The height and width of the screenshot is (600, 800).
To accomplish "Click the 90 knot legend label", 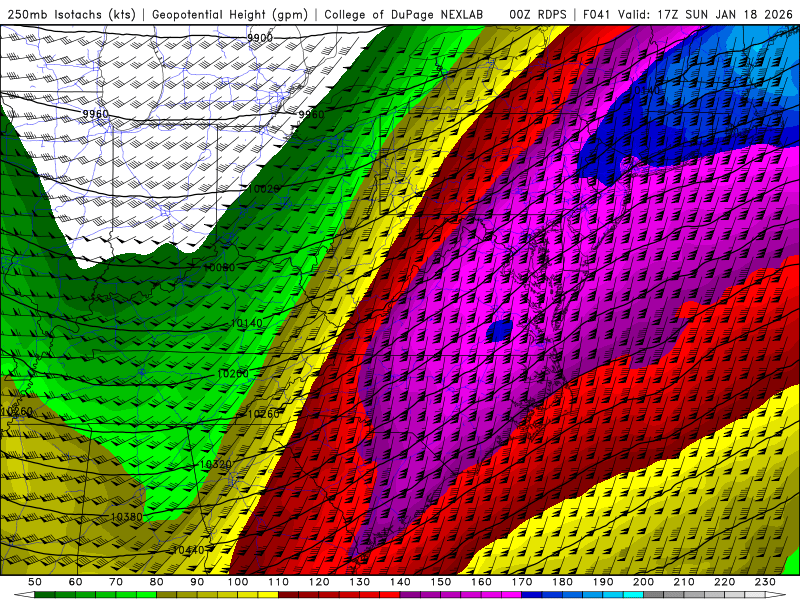I will 197,582.
